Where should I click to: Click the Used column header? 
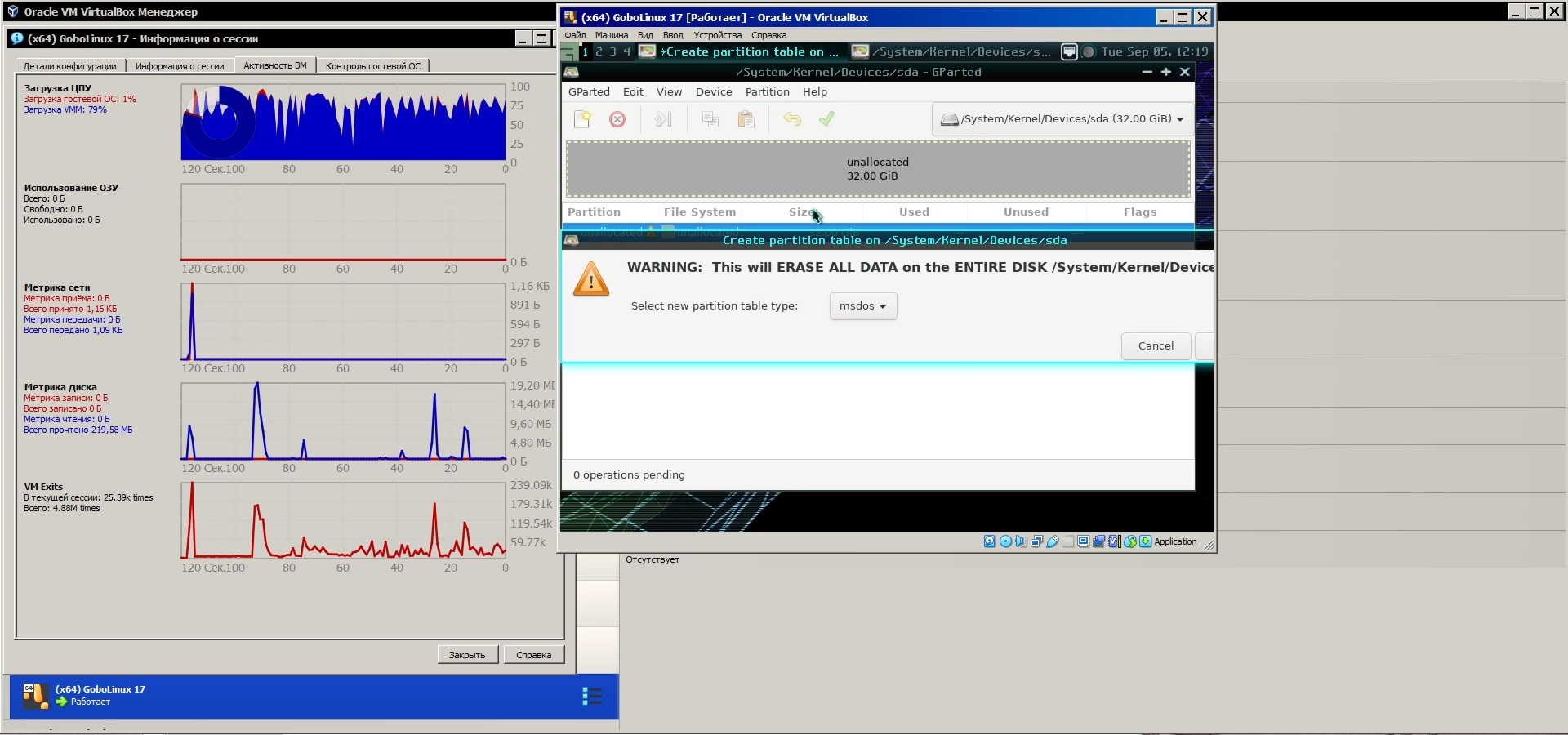914,212
